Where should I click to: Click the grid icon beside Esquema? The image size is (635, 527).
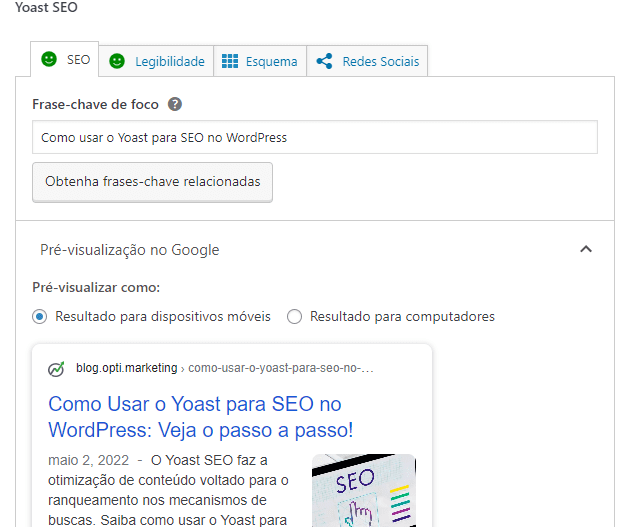coord(230,61)
